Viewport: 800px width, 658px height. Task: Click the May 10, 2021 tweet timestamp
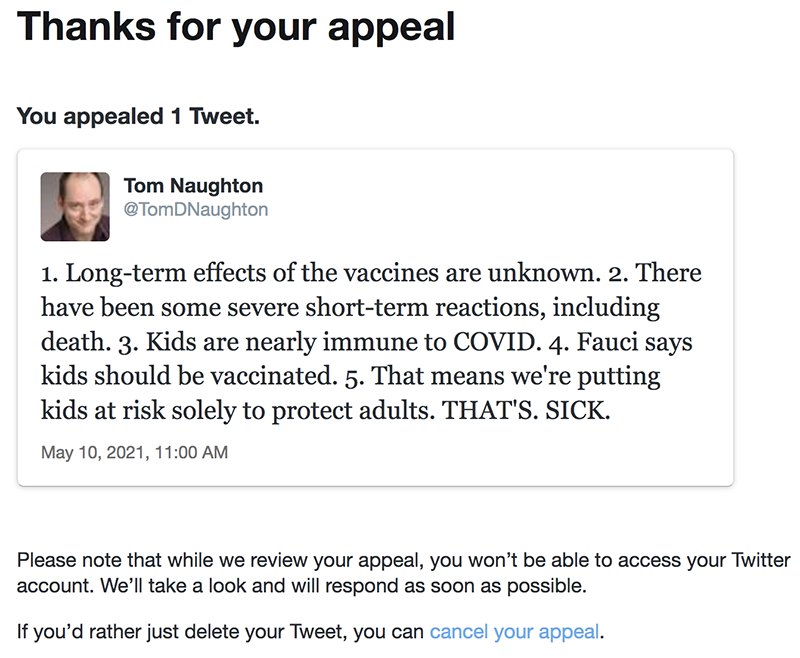[x=135, y=452]
